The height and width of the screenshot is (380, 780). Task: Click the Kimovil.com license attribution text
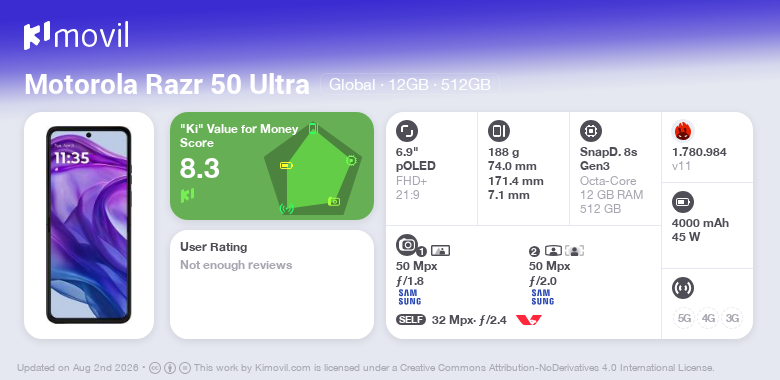[454, 368]
